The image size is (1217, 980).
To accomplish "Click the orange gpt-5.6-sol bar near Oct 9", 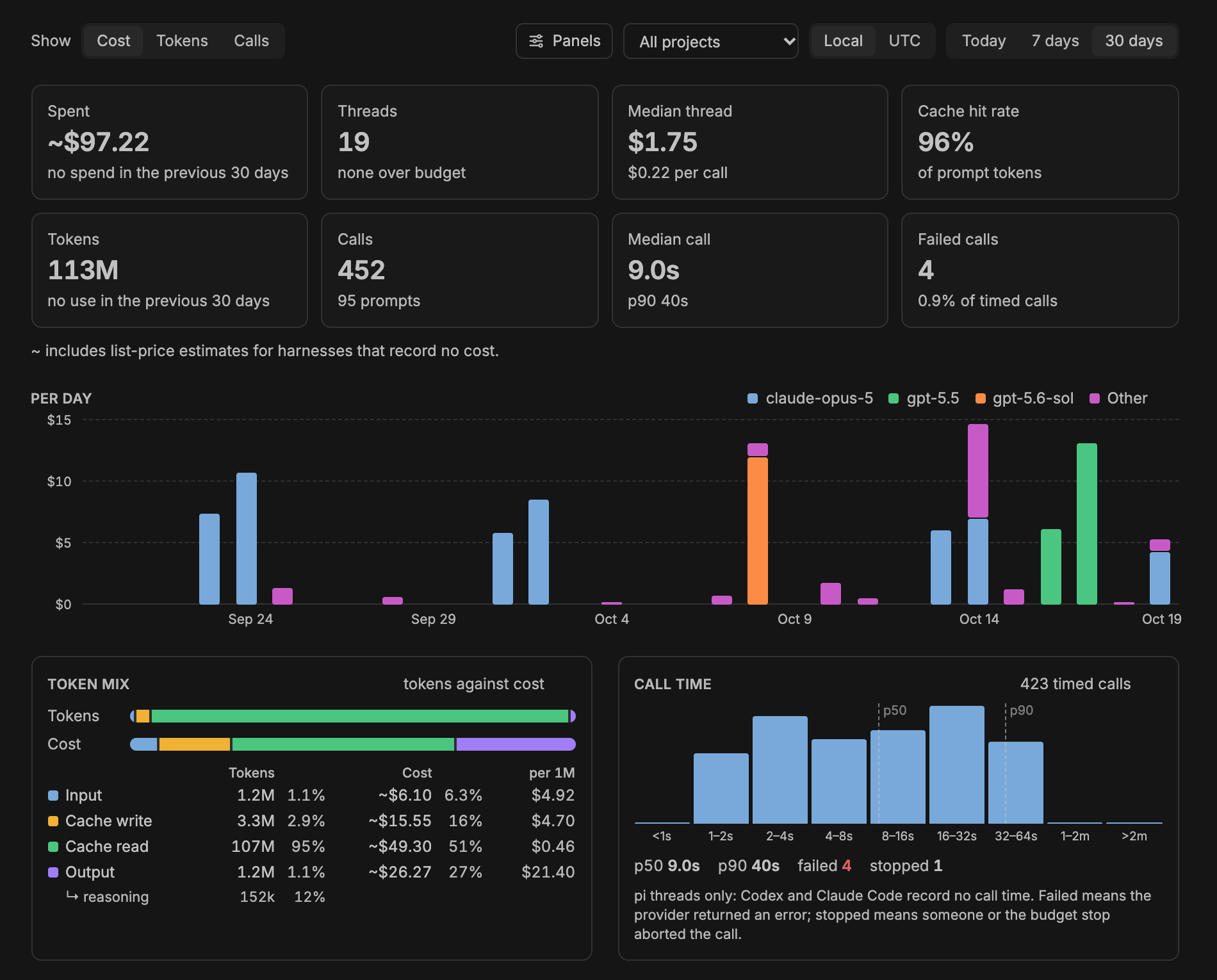I will coord(758,531).
